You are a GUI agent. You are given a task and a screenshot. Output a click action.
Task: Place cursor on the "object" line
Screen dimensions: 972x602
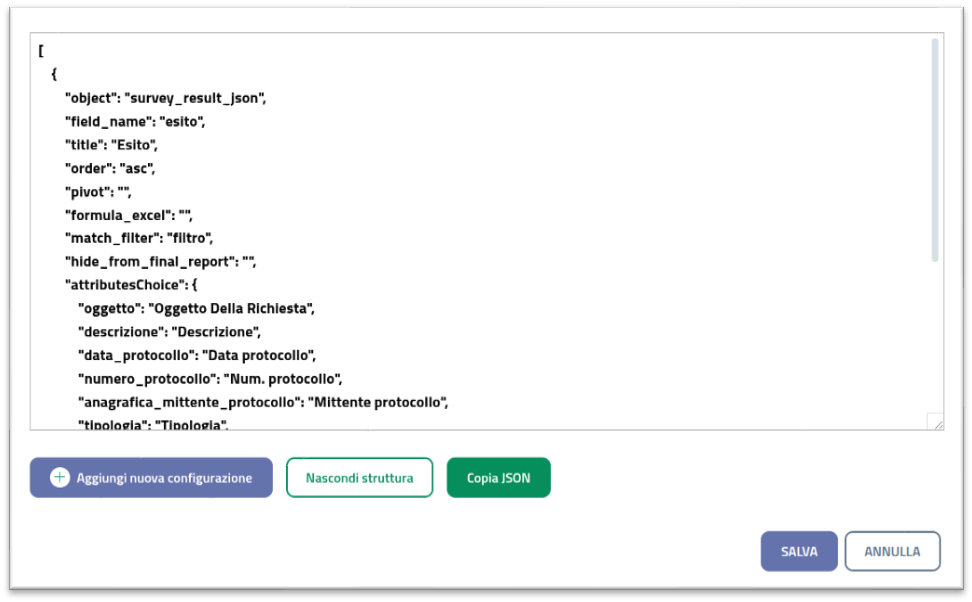pos(165,98)
